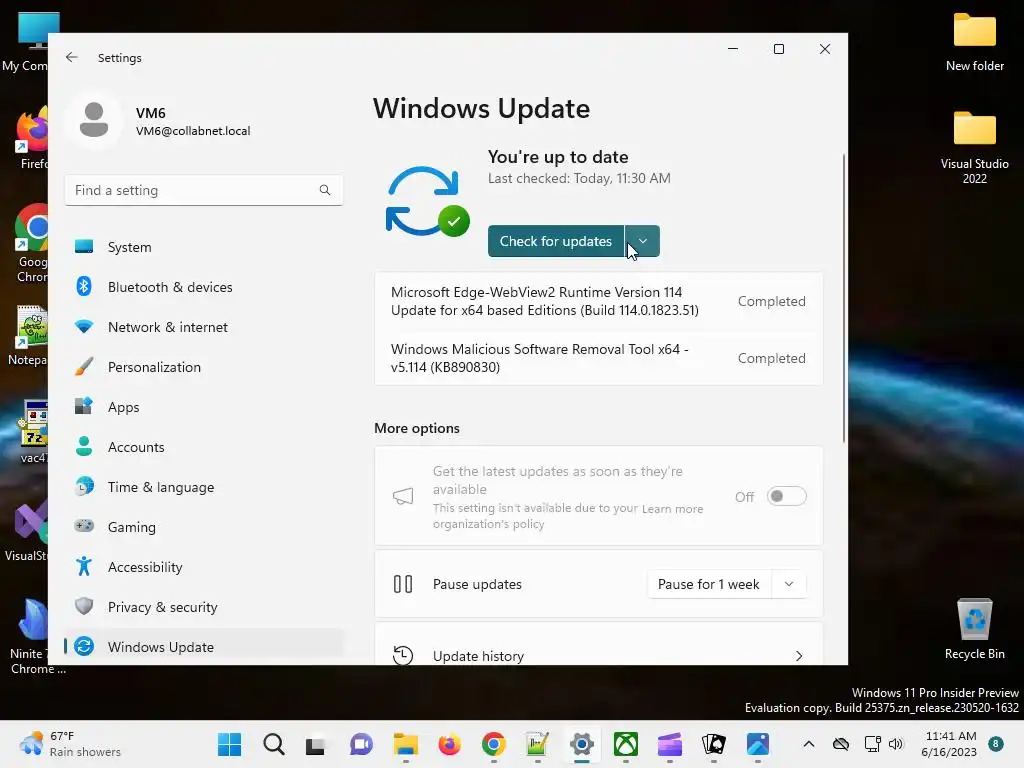Viewport: 1024px width, 768px height.
Task: Click the Learn more link
Action: pos(672,509)
